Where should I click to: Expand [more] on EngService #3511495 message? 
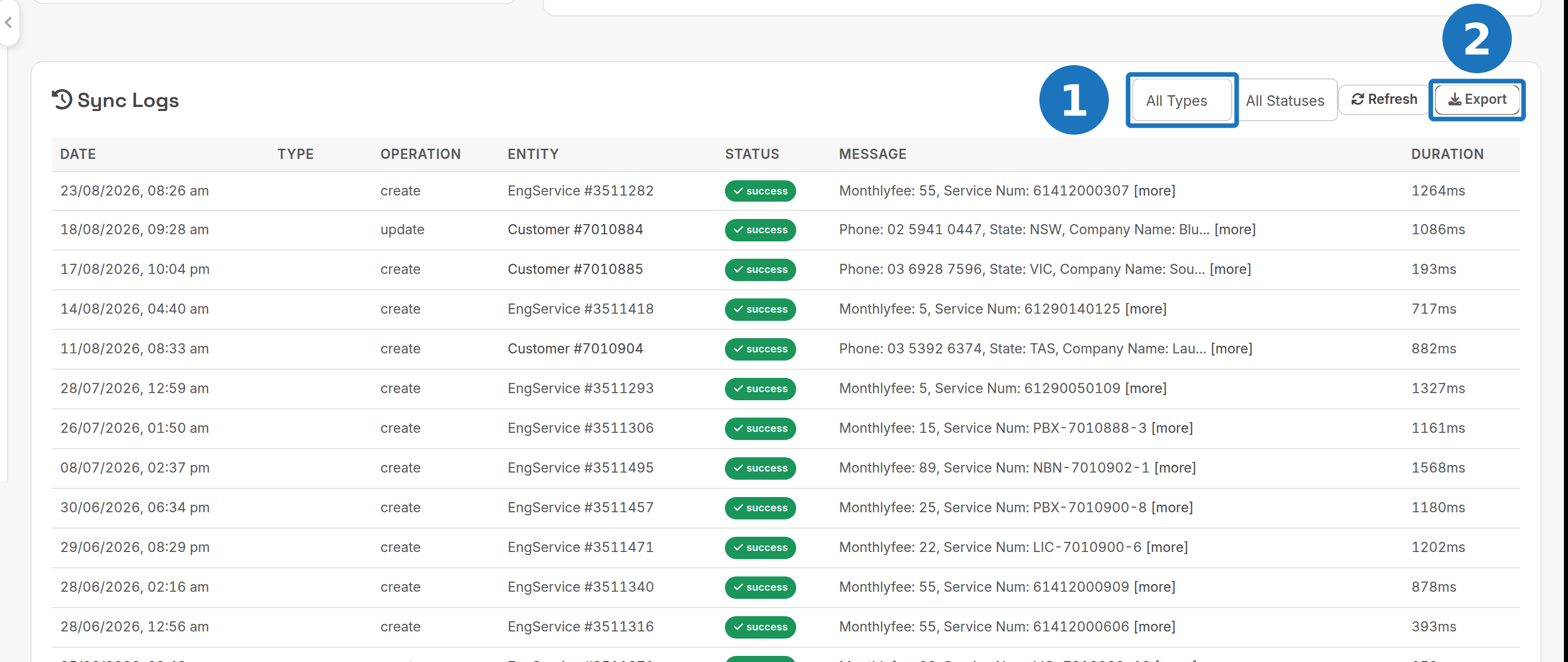point(1175,467)
